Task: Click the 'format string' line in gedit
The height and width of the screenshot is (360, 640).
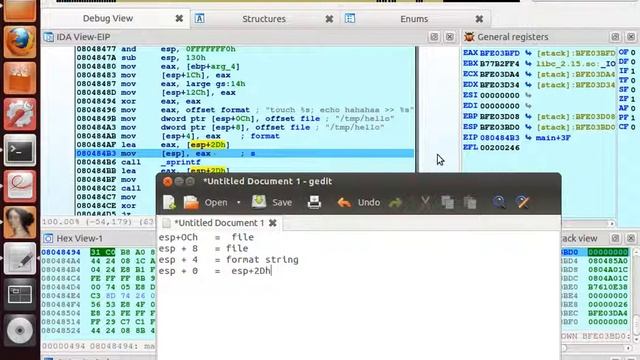Action: pyautogui.click(x=229, y=260)
